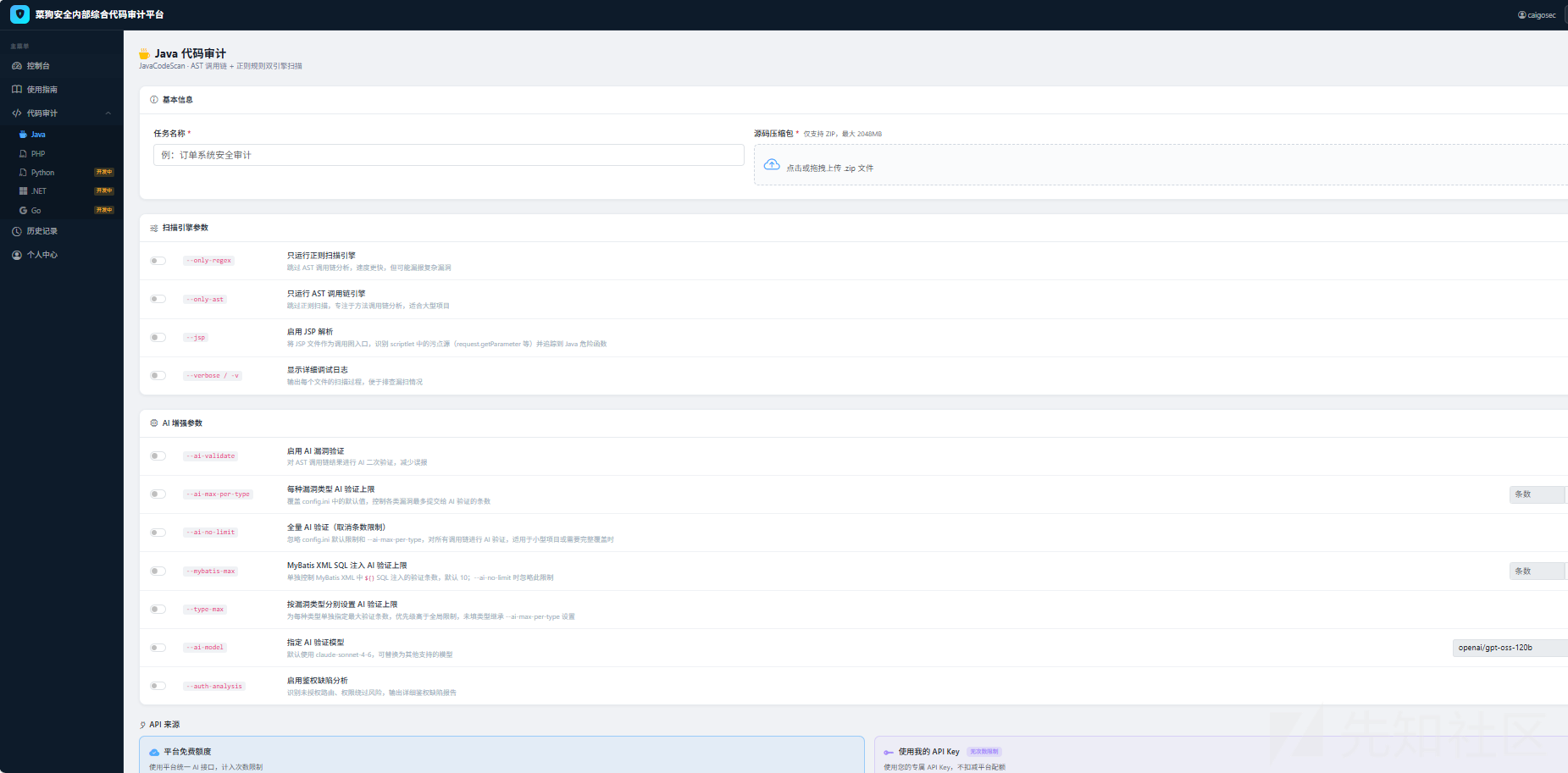Click the 使用指南 book icon
The image size is (1568, 773).
(x=17, y=89)
